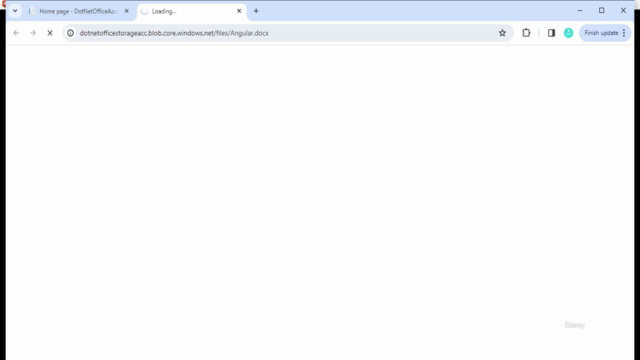Go forward to the next page
640x360 pixels.
click(33, 33)
